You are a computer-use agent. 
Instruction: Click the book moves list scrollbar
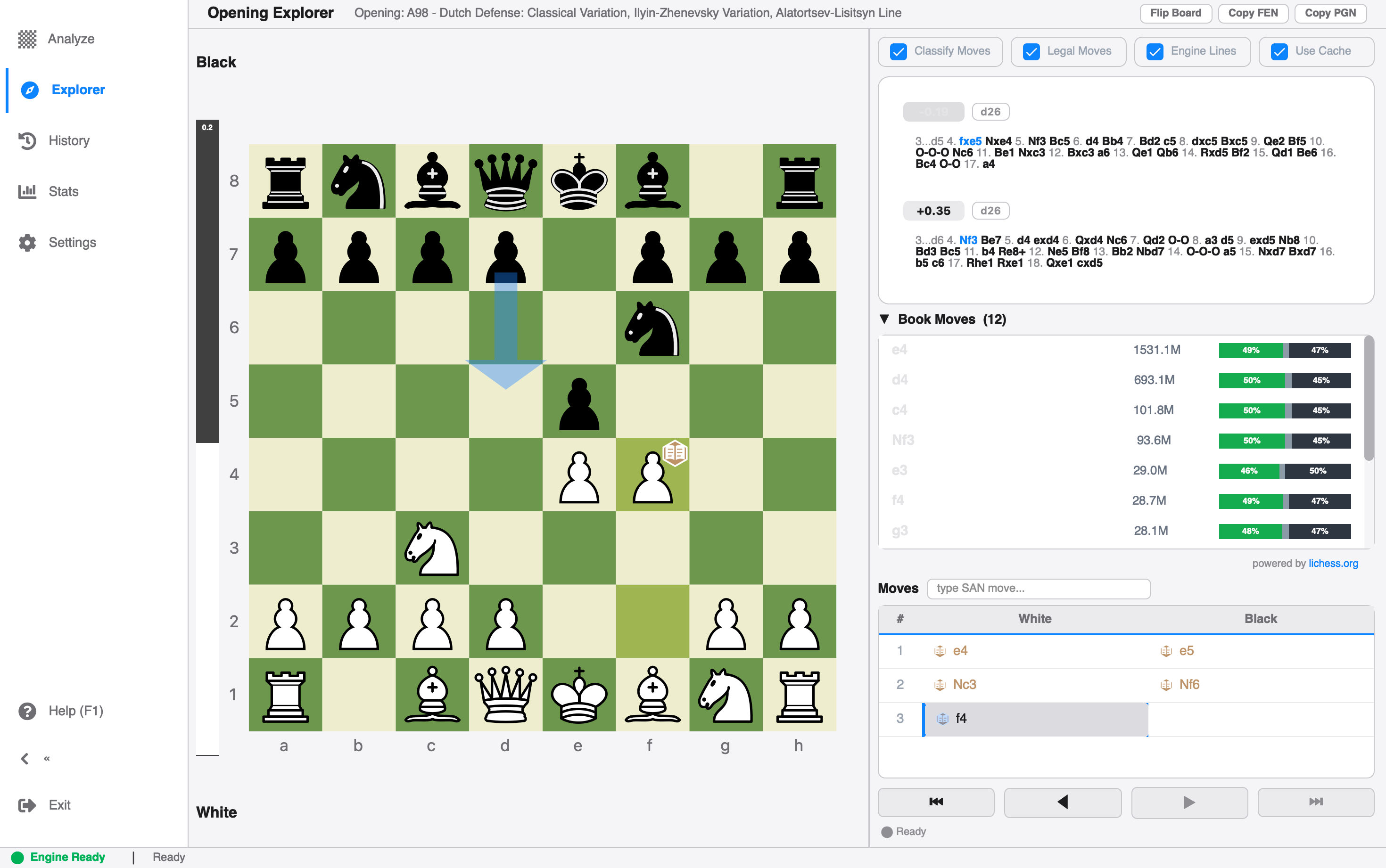pyautogui.click(x=1369, y=398)
